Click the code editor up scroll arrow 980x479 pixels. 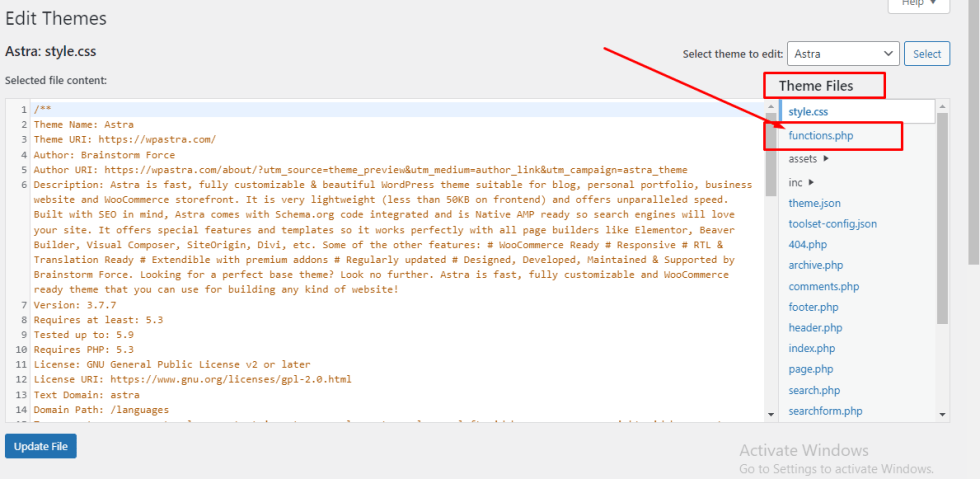[771, 108]
